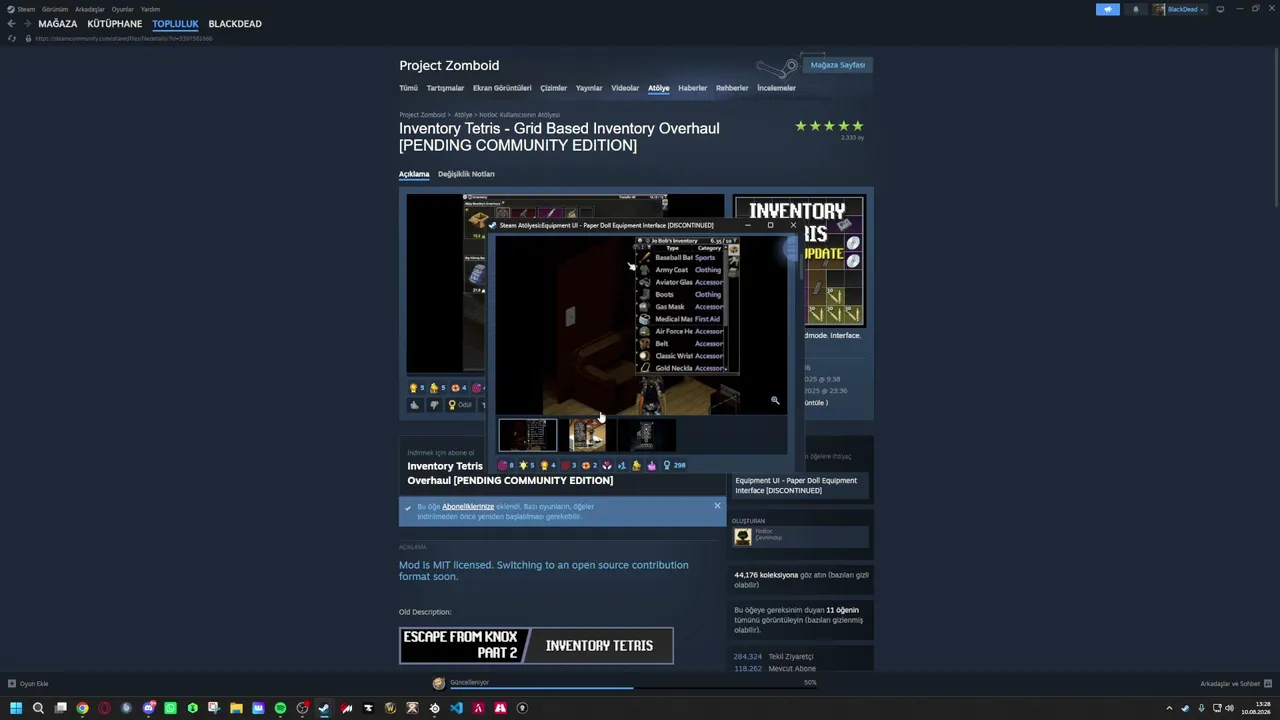The height and width of the screenshot is (720, 1280).
Task: Go to the MAĞAZA section
Action: 58,24
